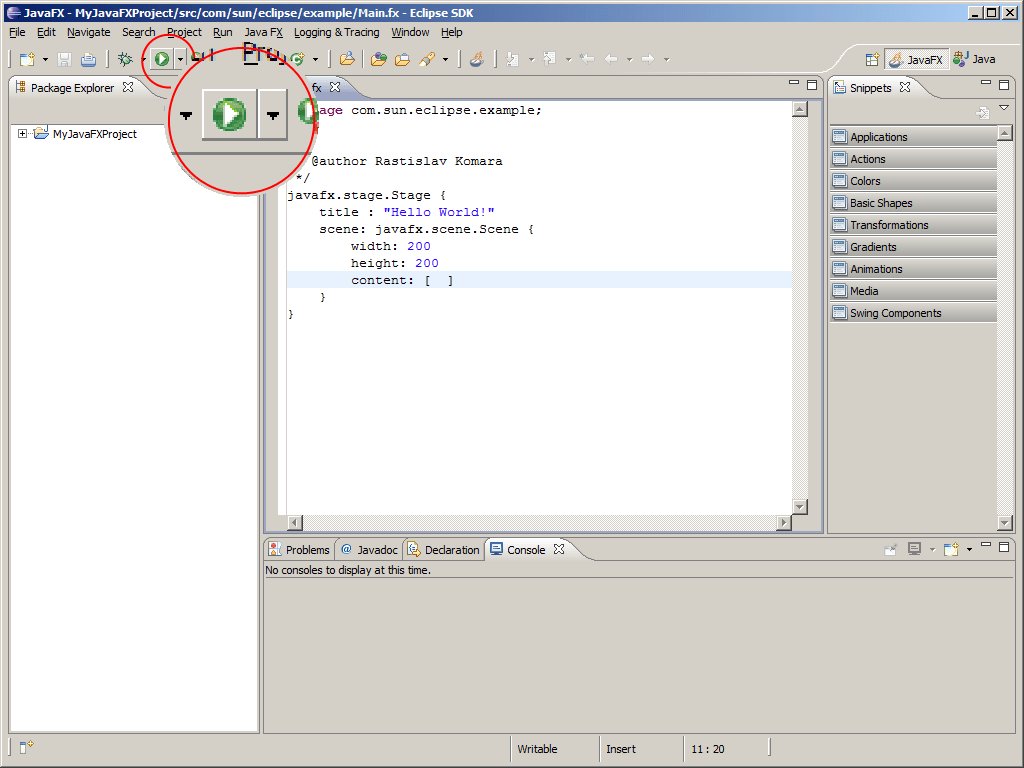Click the Debug bug icon
This screenshot has width=1024, height=768.
[x=125, y=60]
